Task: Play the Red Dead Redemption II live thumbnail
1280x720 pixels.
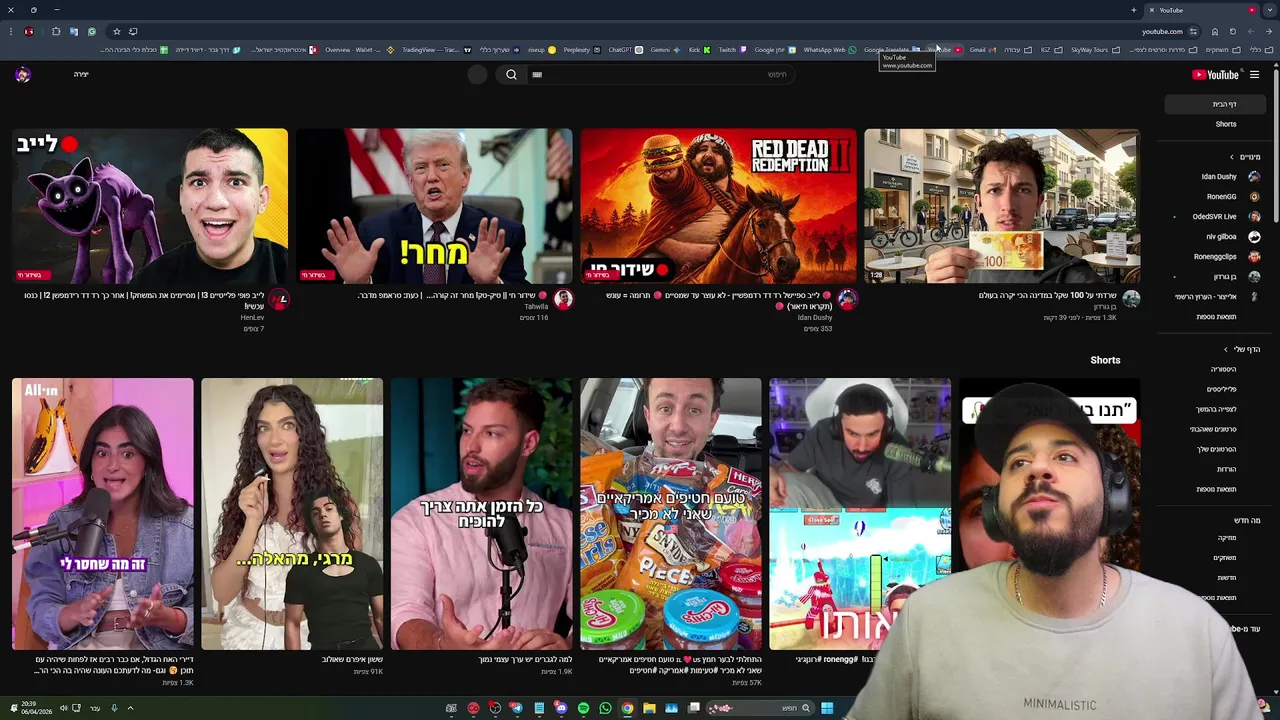Action: (x=718, y=206)
